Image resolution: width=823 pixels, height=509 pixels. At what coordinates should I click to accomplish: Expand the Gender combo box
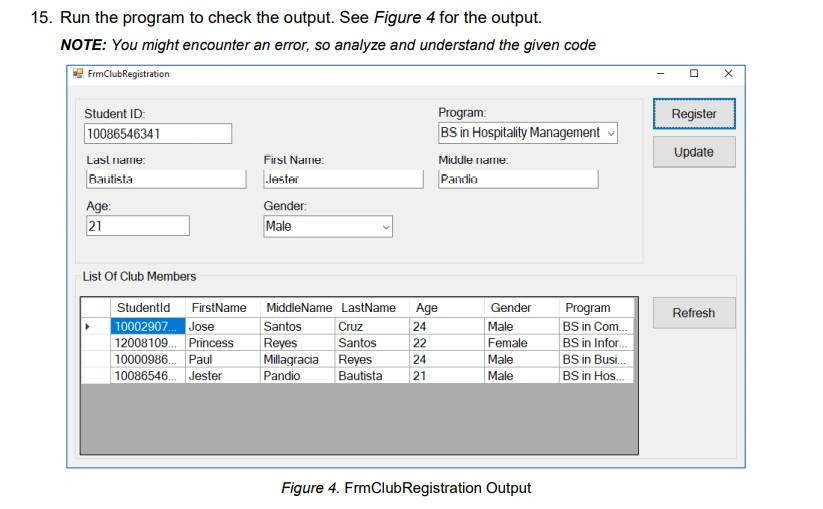click(x=386, y=227)
